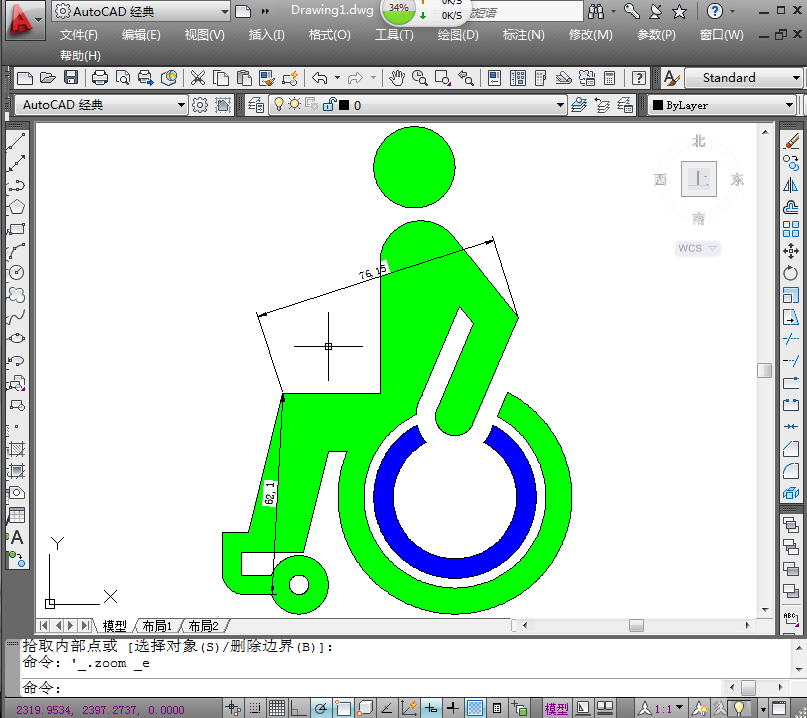The height and width of the screenshot is (718, 807).
Task: Open the 绘图(D) menu
Action: click(458, 35)
